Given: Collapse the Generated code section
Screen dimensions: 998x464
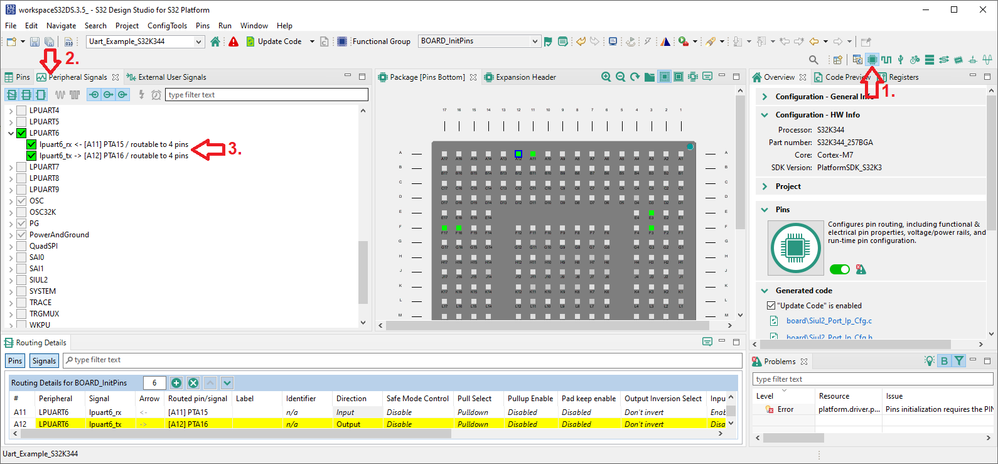Looking at the screenshot, I should tap(764, 290).
